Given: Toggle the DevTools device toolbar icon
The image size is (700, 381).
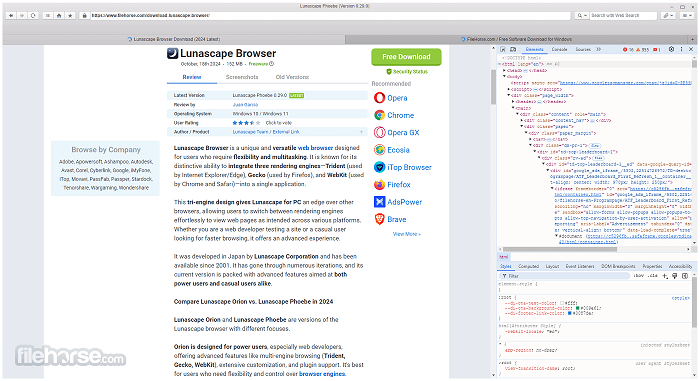Looking at the screenshot, I should pos(513,50).
